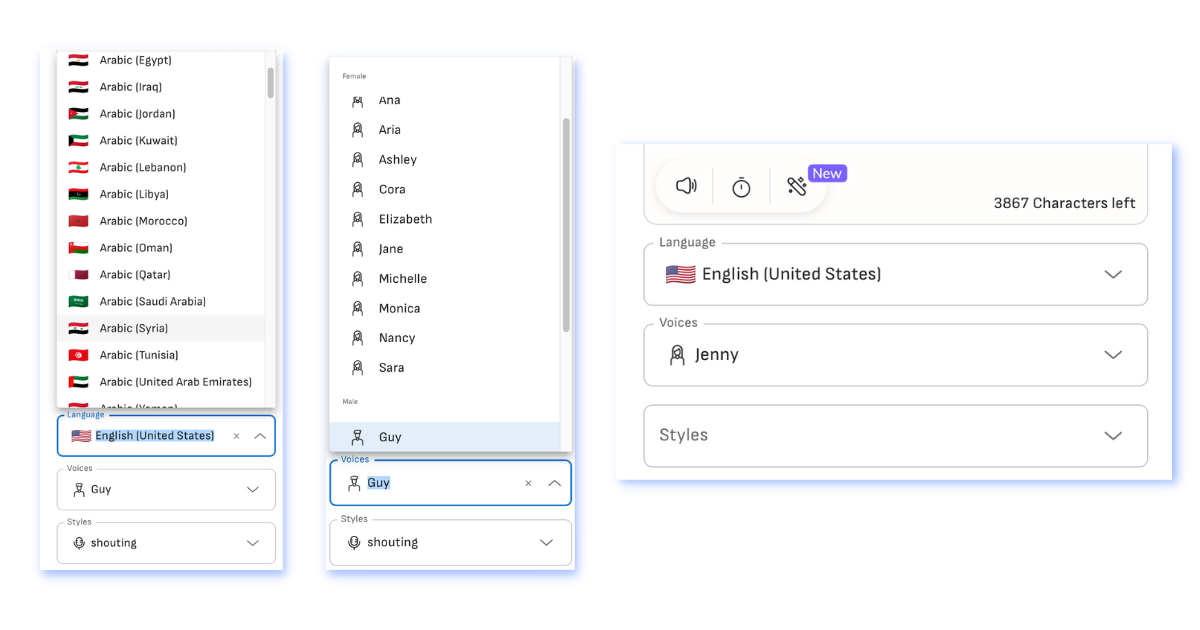Image resolution: width=1200 pixels, height=630 pixels.
Task: Click the female avatar icon beside Cora
Action: [357, 189]
